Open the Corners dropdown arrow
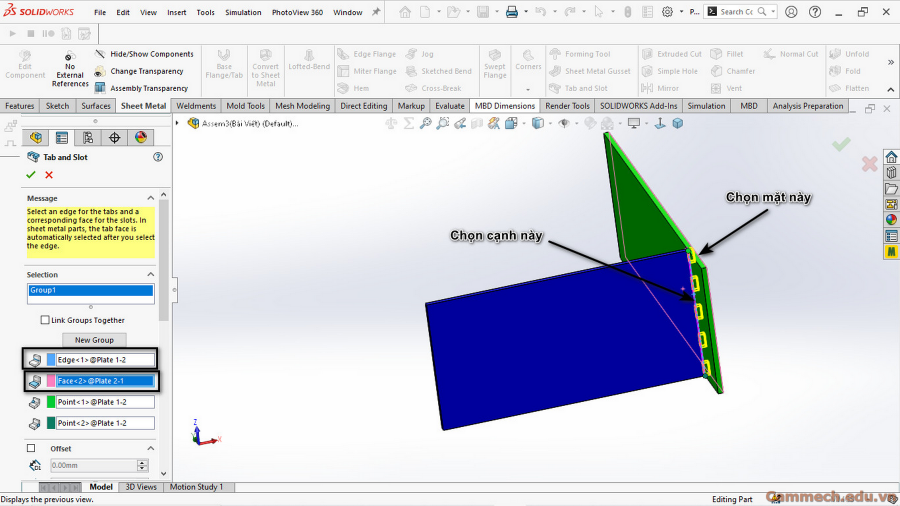The height and width of the screenshot is (506, 900). point(528,89)
